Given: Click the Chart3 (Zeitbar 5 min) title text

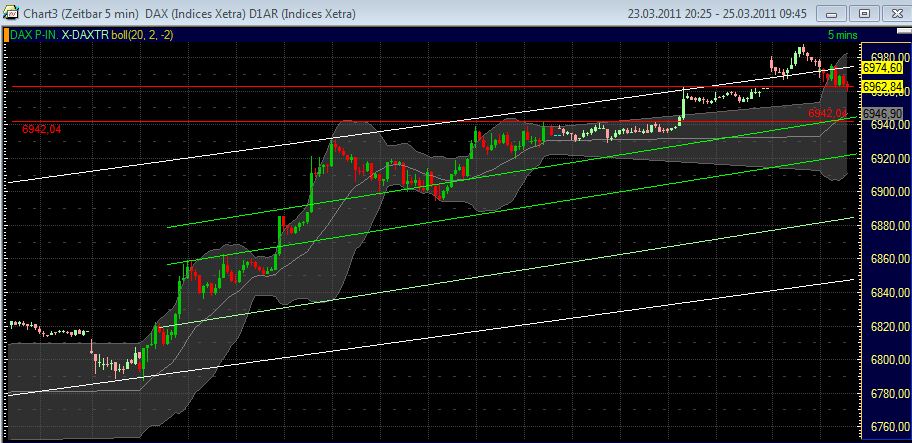Looking at the screenshot, I should [x=81, y=13].
